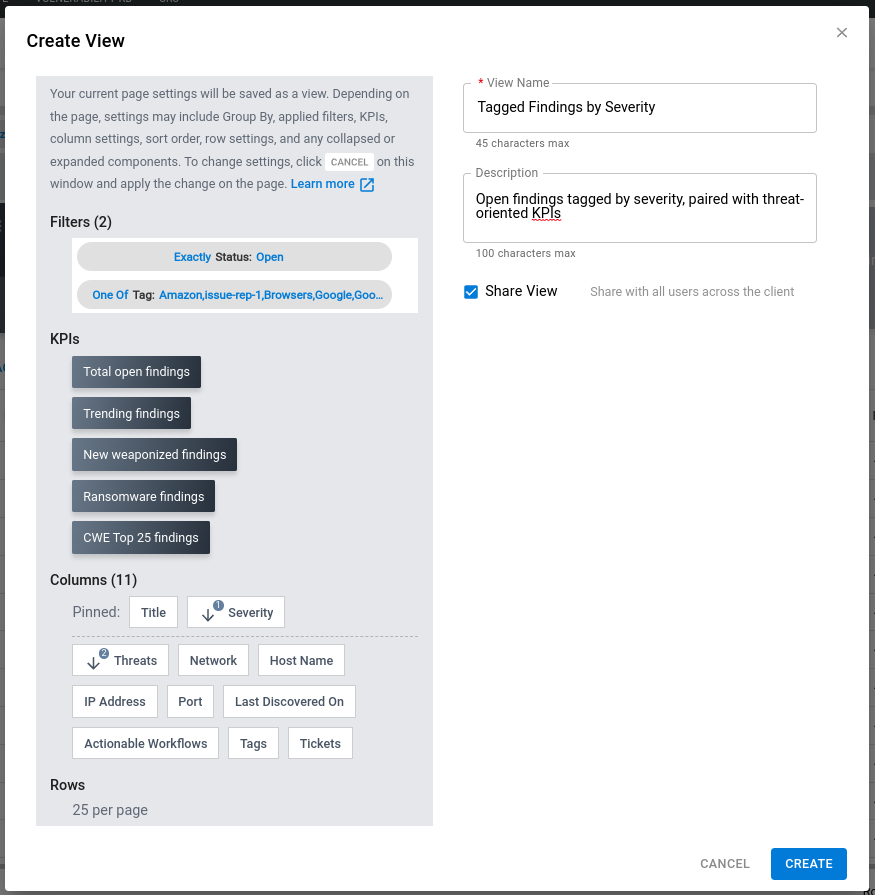Click the Learn more external link icon
The image size is (875, 895).
point(367,185)
